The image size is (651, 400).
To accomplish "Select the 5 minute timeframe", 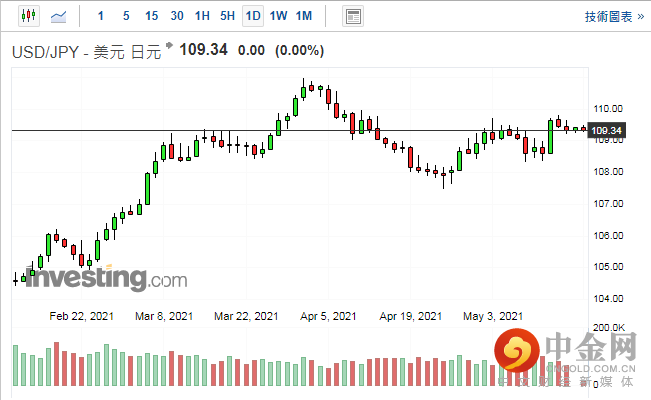I will pos(126,16).
